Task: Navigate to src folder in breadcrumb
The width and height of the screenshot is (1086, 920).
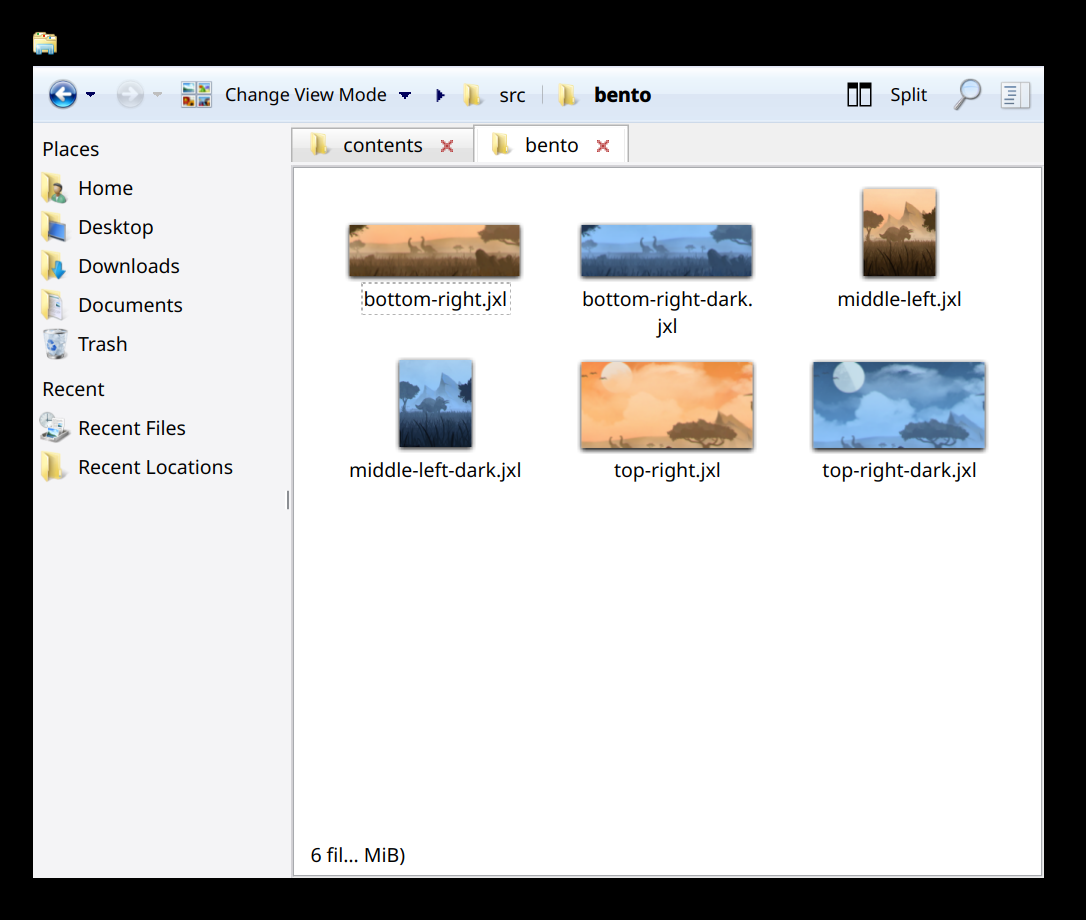Action: coord(495,95)
